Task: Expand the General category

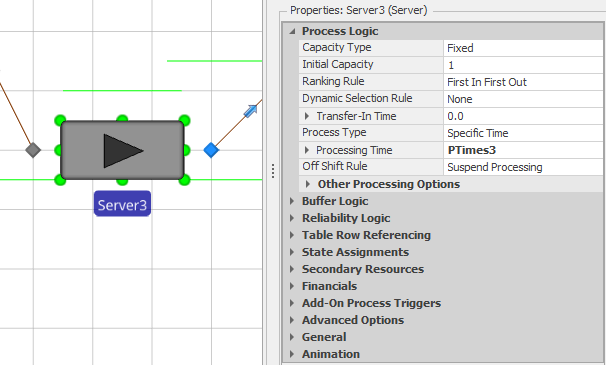Action: click(292, 337)
